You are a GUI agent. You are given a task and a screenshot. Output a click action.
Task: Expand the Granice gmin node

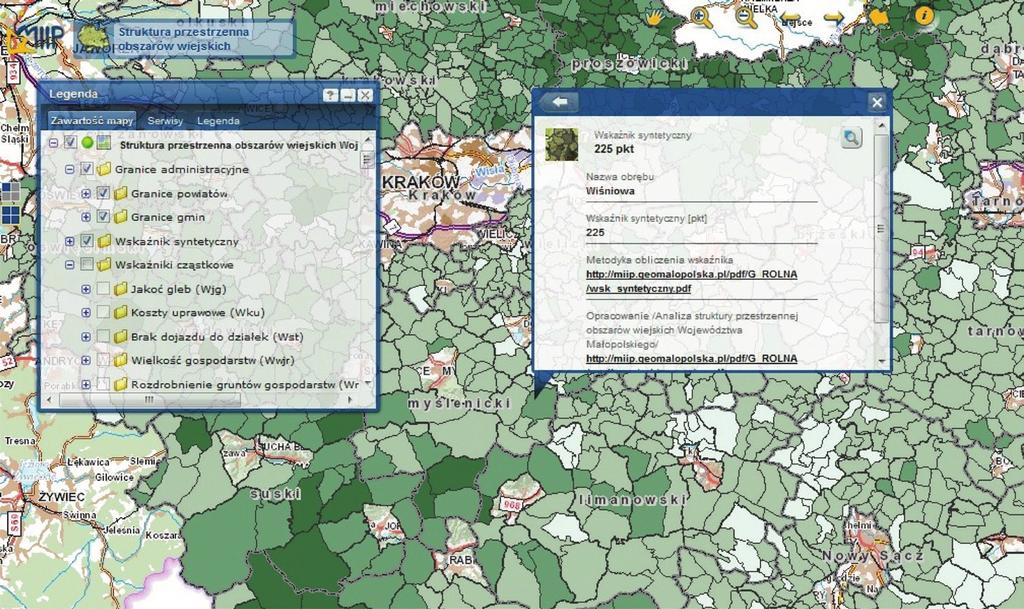coord(86,217)
